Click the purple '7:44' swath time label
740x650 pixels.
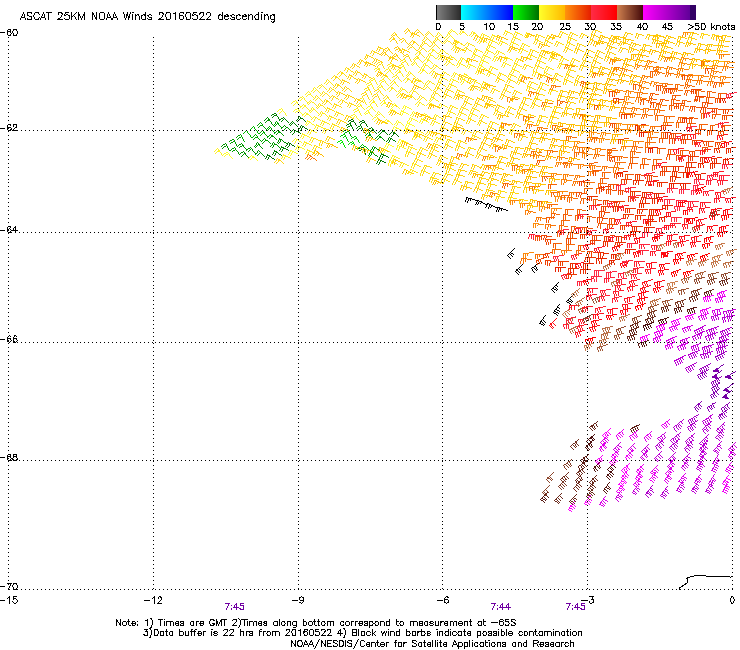click(x=501, y=607)
